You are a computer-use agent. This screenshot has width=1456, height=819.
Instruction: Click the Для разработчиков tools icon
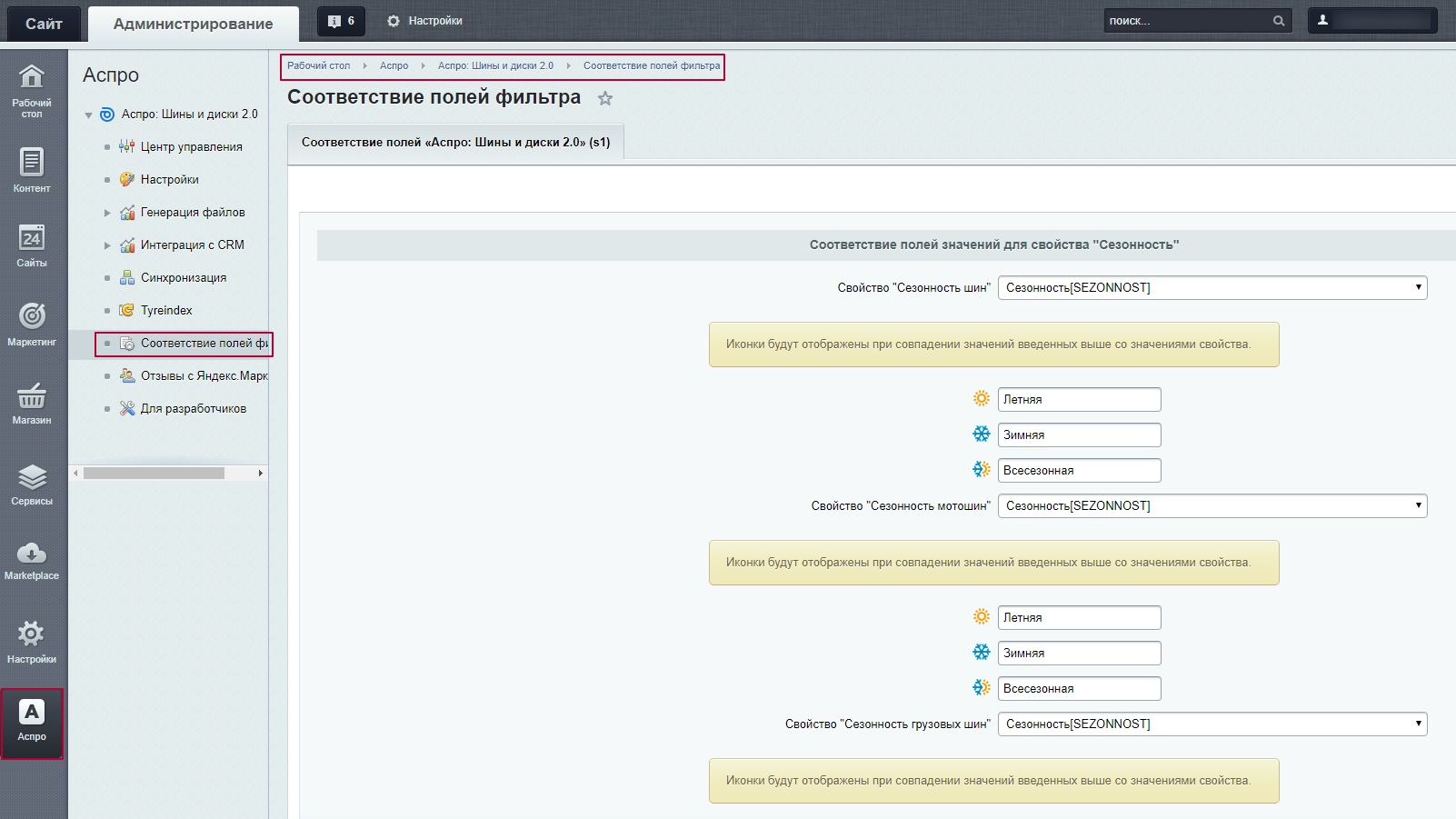click(x=127, y=408)
